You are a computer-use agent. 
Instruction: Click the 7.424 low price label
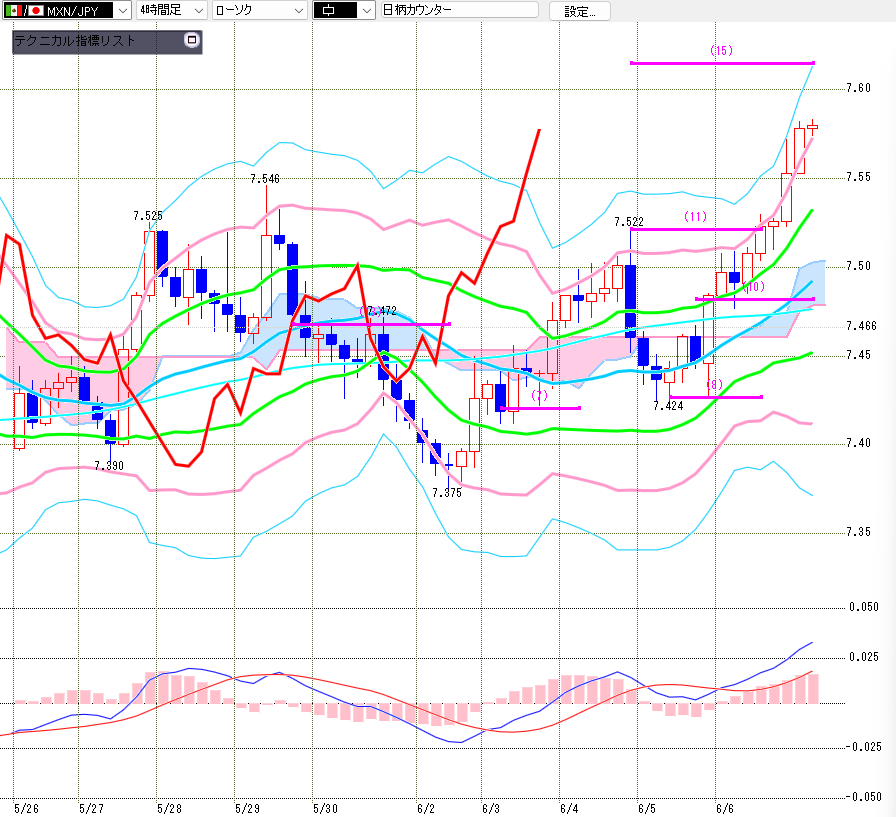[x=668, y=406]
